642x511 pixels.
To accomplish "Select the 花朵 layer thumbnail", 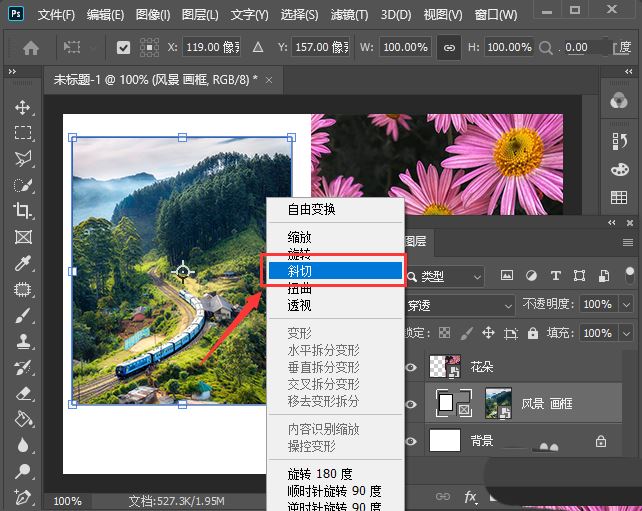I will click(x=445, y=366).
